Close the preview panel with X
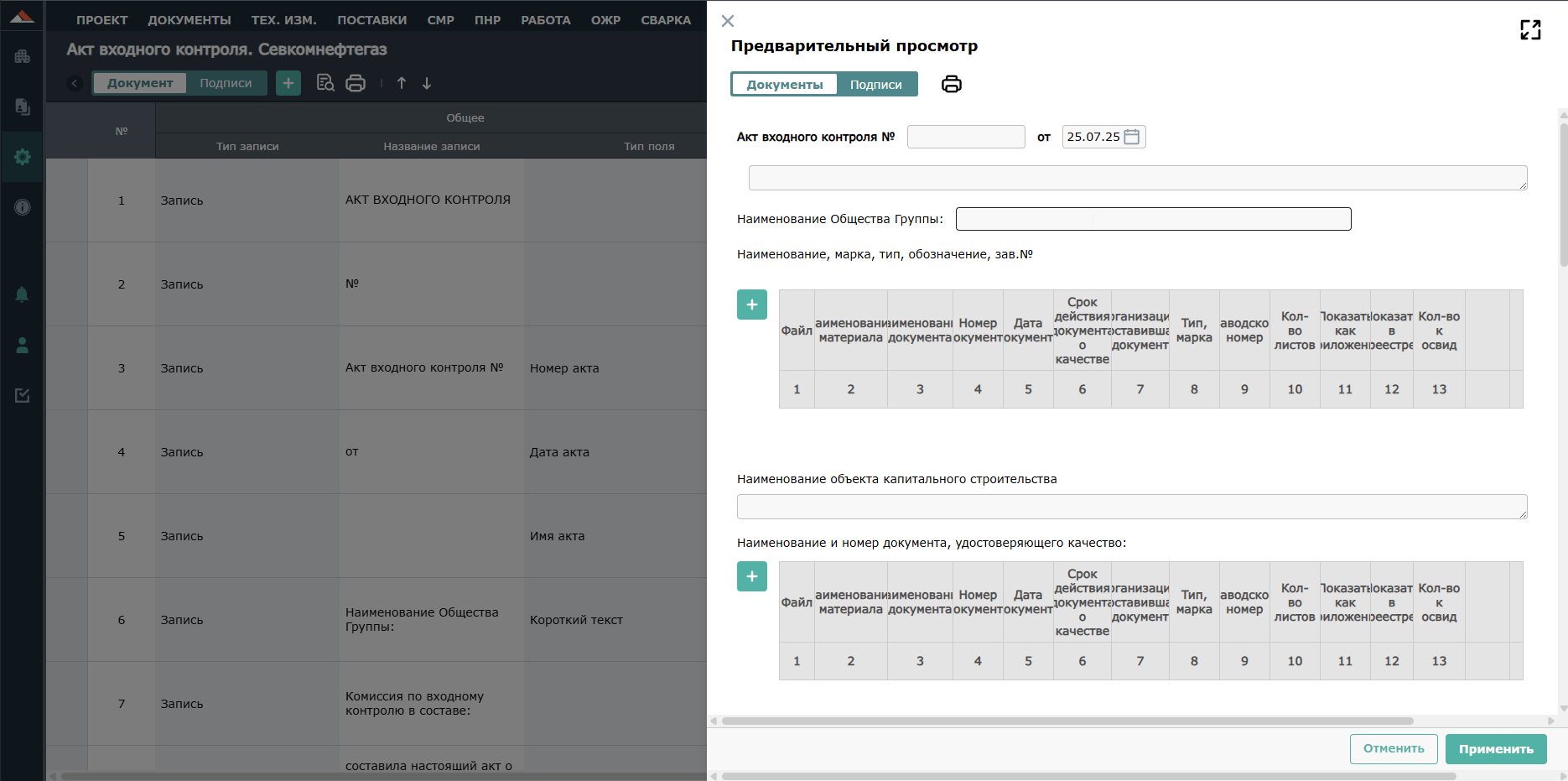1568x781 pixels. coord(728,21)
